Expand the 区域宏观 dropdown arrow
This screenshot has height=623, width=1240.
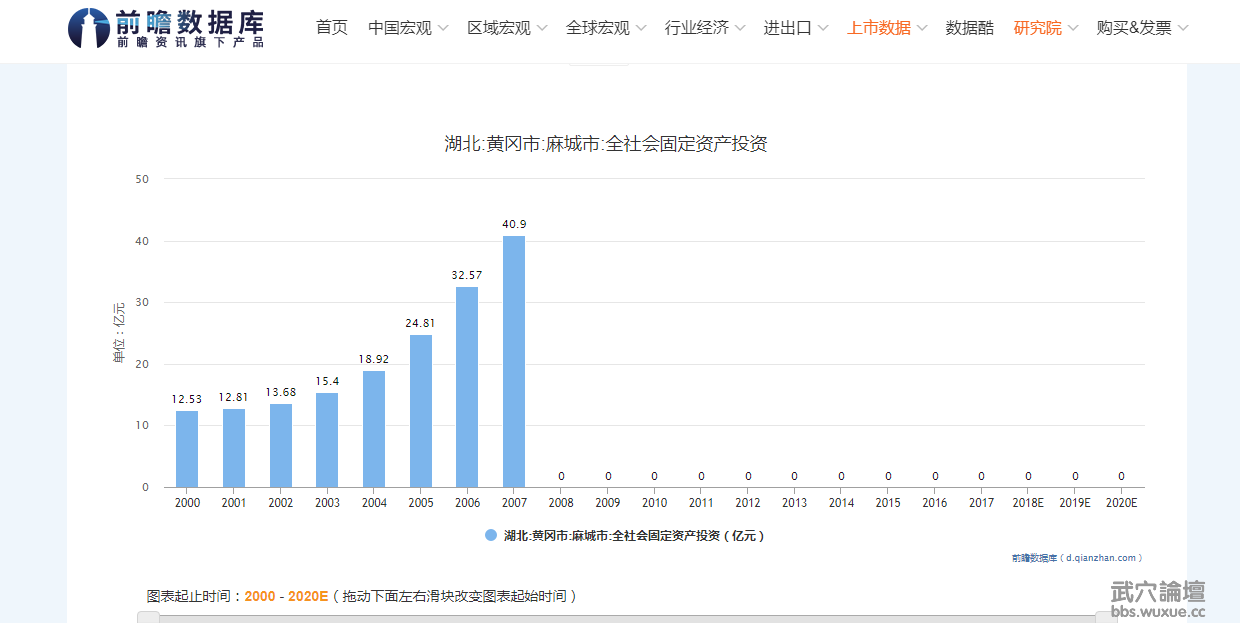542,28
